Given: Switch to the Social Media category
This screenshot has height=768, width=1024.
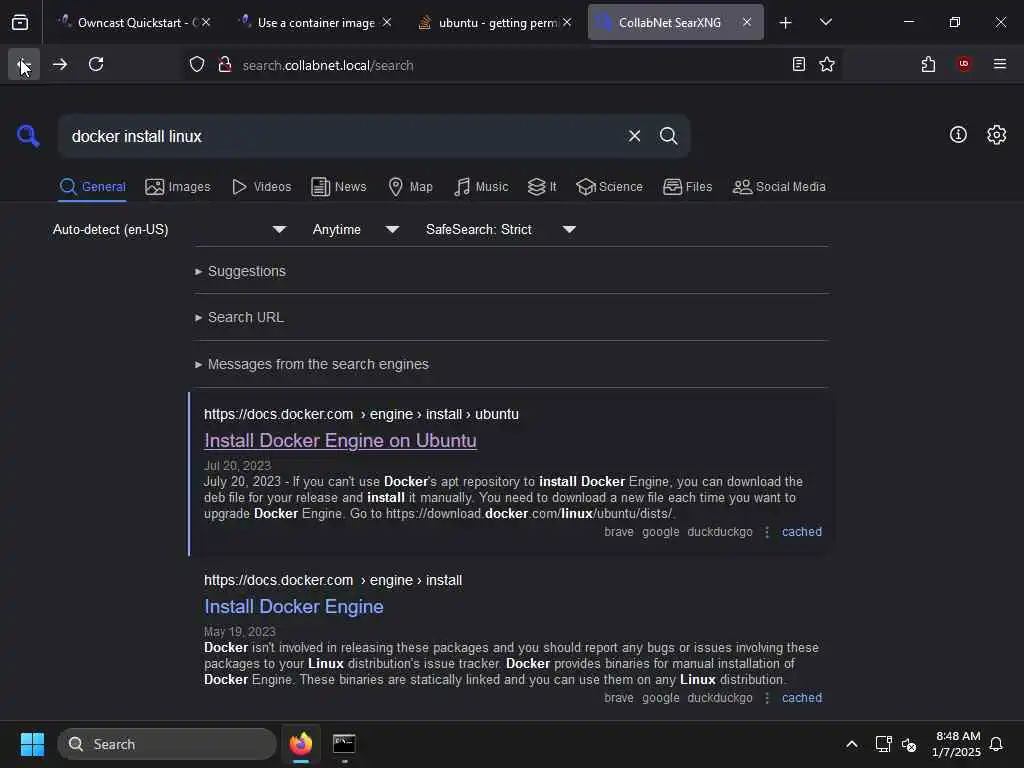Looking at the screenshot, I should pos(778,187).
